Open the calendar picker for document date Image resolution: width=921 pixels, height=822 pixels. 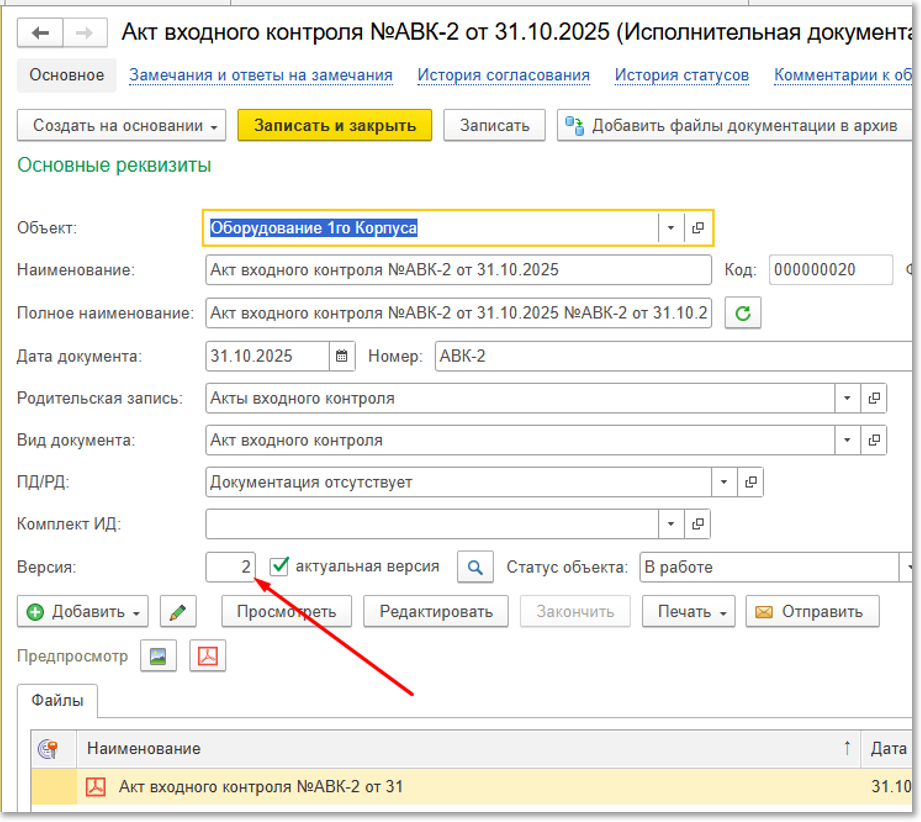(x=342, y=356)
